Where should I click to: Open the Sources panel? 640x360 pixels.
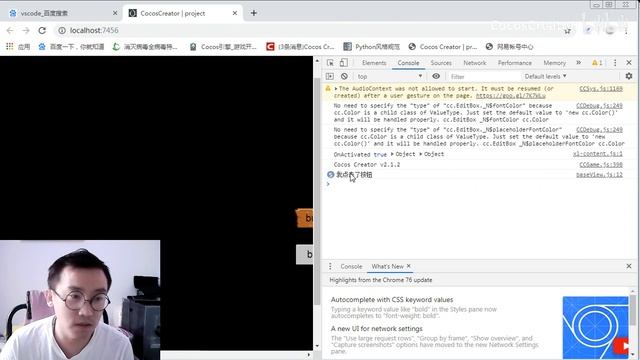point(441,63)
